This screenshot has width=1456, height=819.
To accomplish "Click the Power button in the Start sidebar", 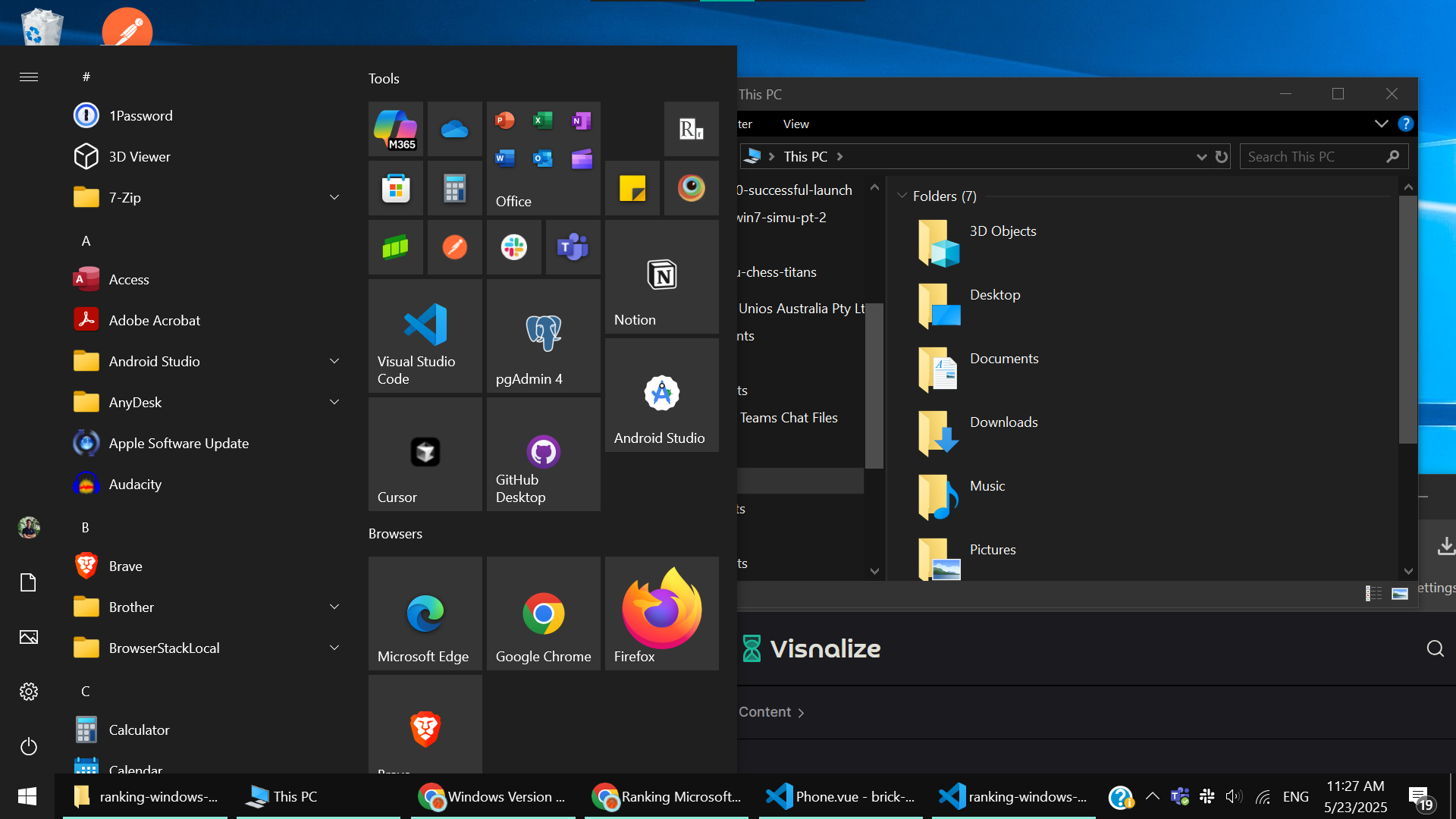I will click(x=29, y=746).
